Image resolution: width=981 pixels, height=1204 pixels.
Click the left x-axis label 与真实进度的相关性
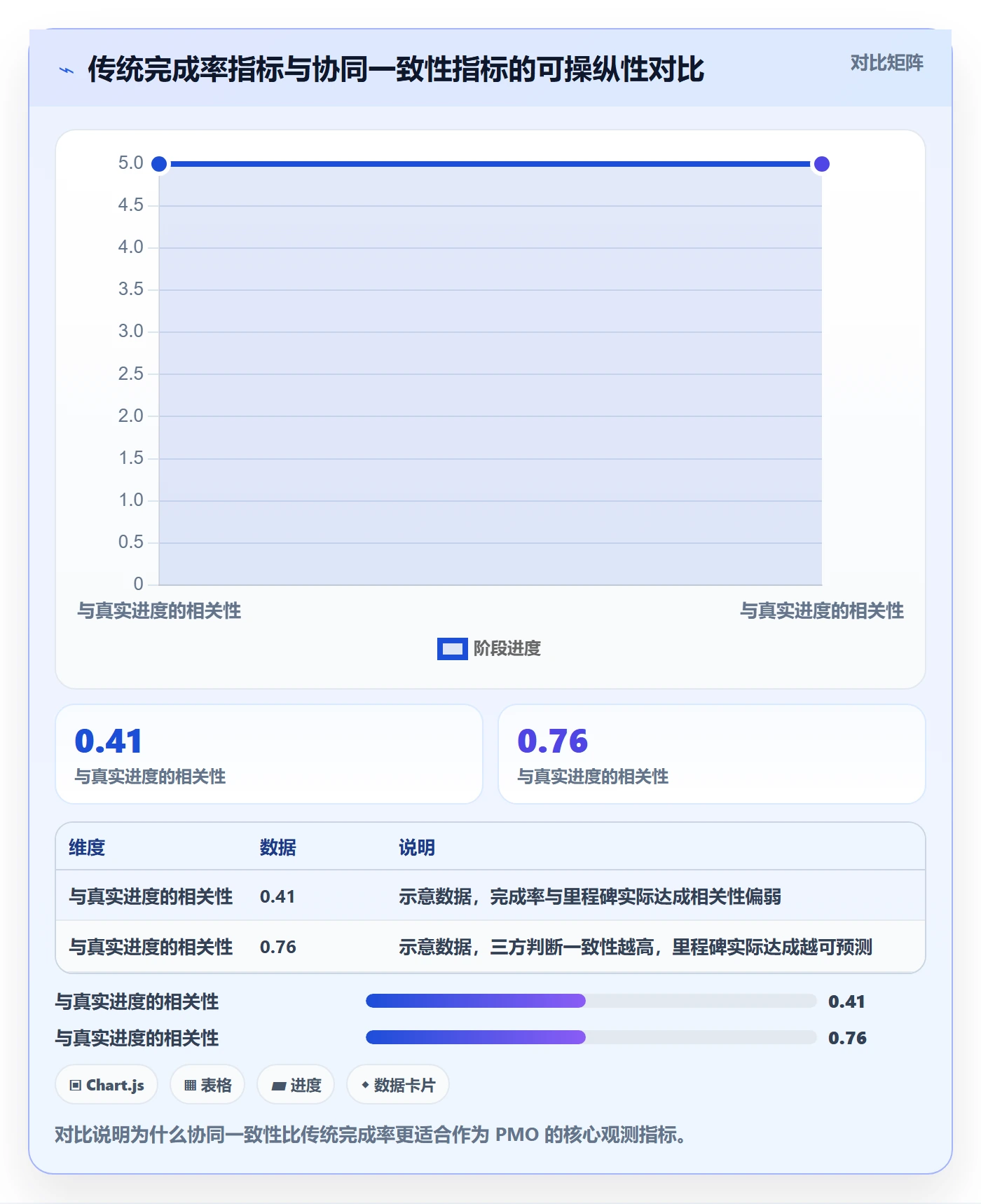pyautogui.click(x=159, y=611)
